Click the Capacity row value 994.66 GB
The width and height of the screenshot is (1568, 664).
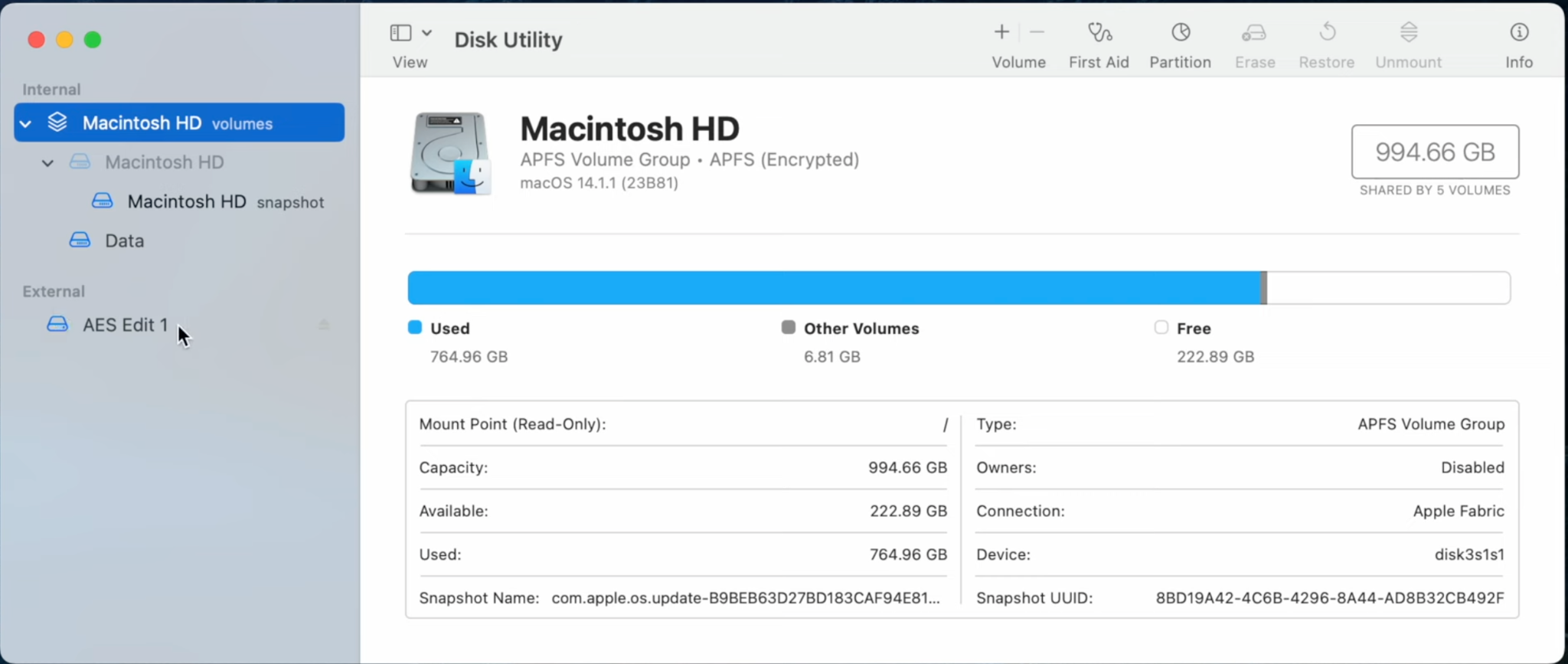907,468
